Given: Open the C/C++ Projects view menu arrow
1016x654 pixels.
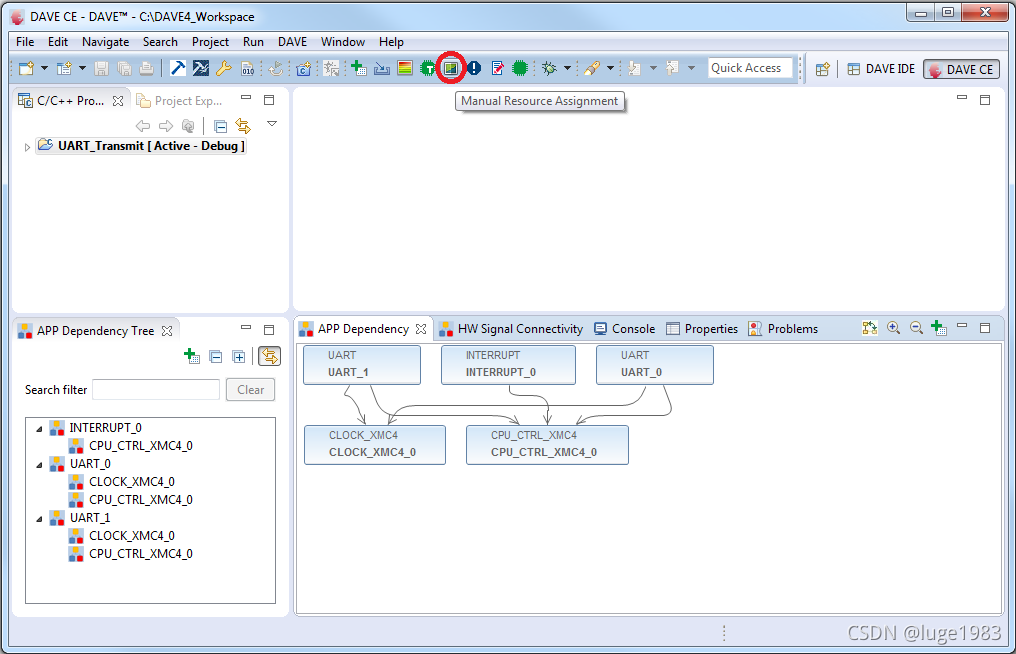Looking at the screenshot, I should pyautogui.click(x=272, y=123).
